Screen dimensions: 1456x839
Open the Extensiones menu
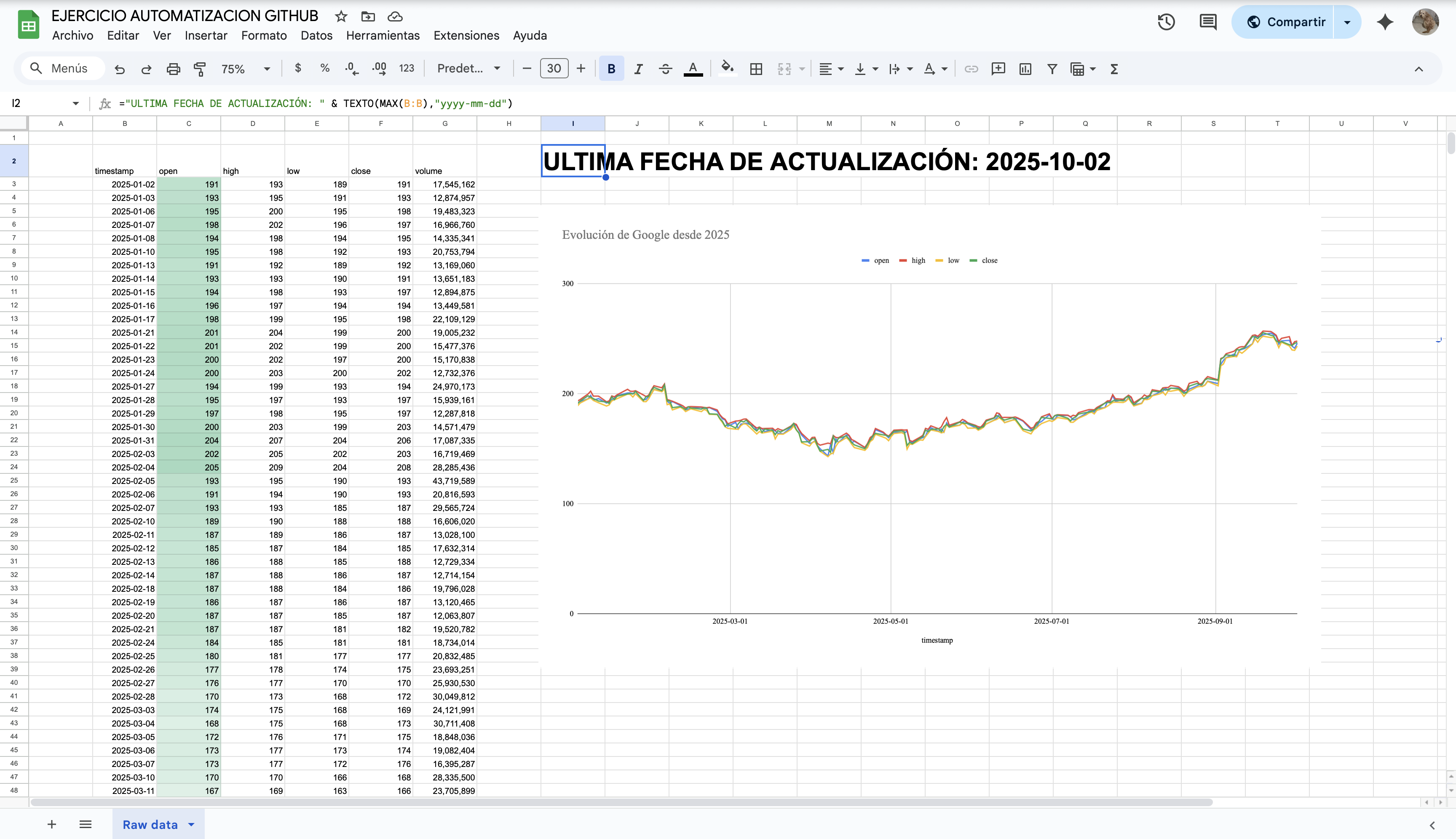click(466, 36)
